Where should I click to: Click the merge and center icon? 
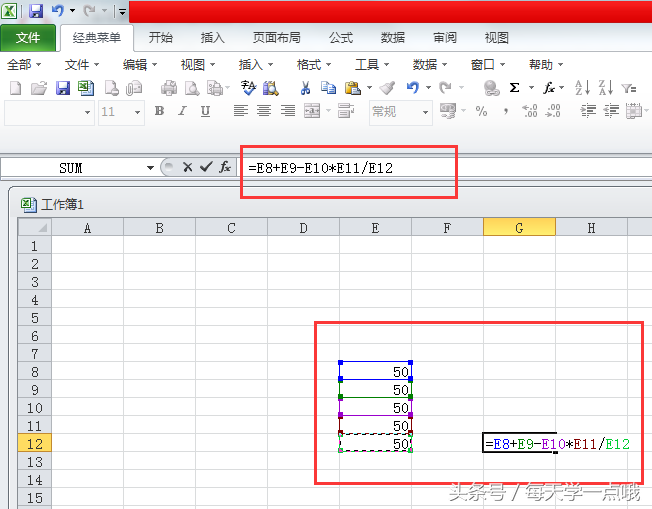312,111
